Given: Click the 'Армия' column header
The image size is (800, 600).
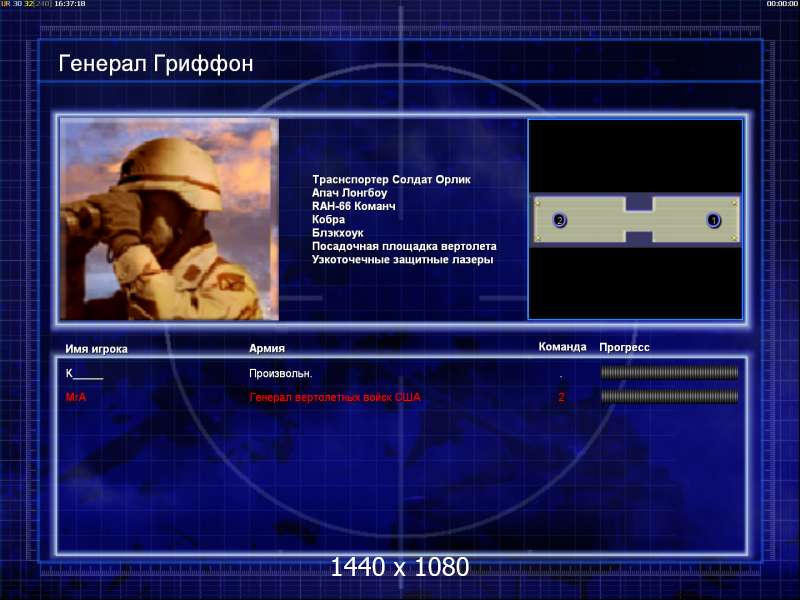Looking at the screenshot, I should click(267, 348).
